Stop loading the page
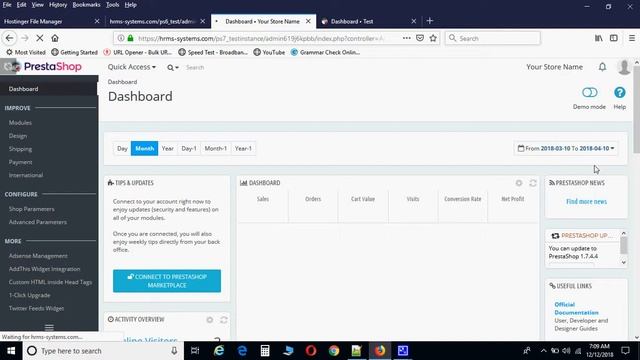 40,38
